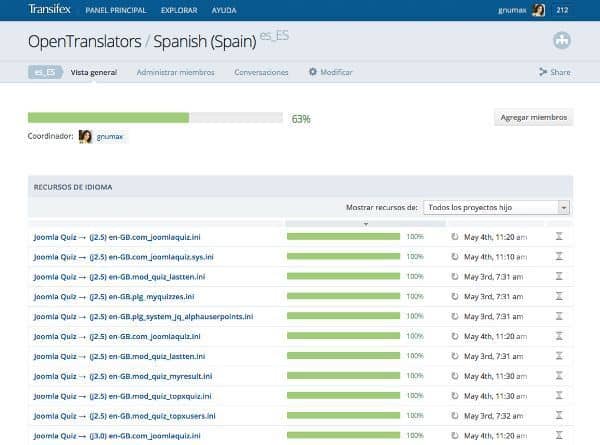Click the progress bar of mod_quiz_topxusers.ini row
The height and width of the screenshot is (445, 600).
343,416
